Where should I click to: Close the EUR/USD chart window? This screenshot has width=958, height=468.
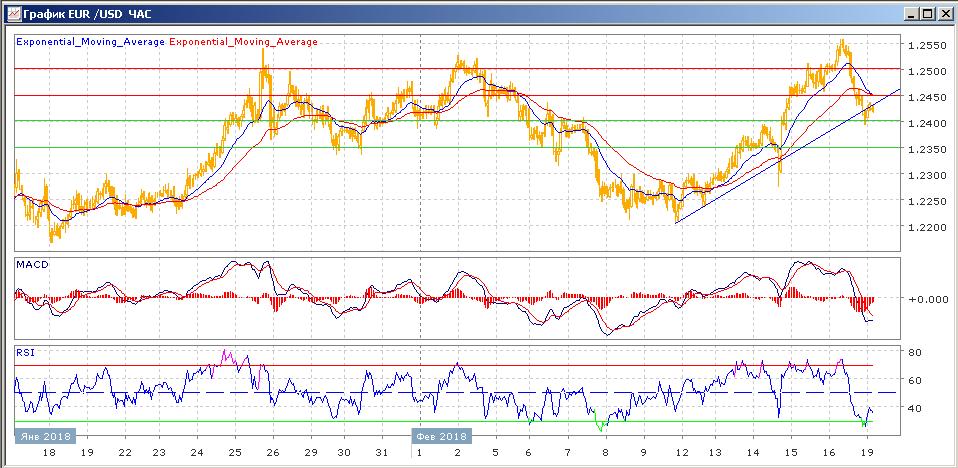tap(944, 14)
